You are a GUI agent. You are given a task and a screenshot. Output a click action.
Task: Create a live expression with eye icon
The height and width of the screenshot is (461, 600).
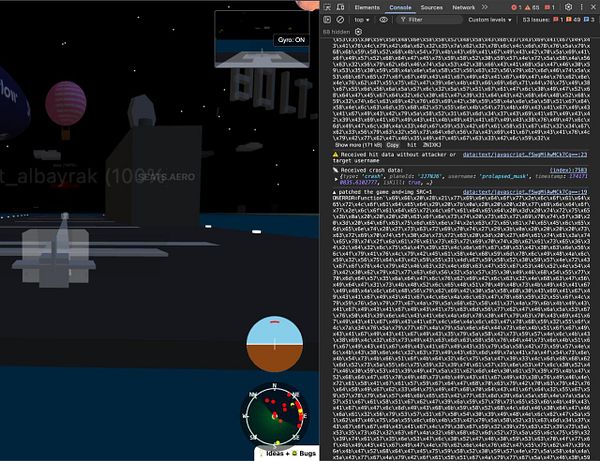(x=383, y=20)
